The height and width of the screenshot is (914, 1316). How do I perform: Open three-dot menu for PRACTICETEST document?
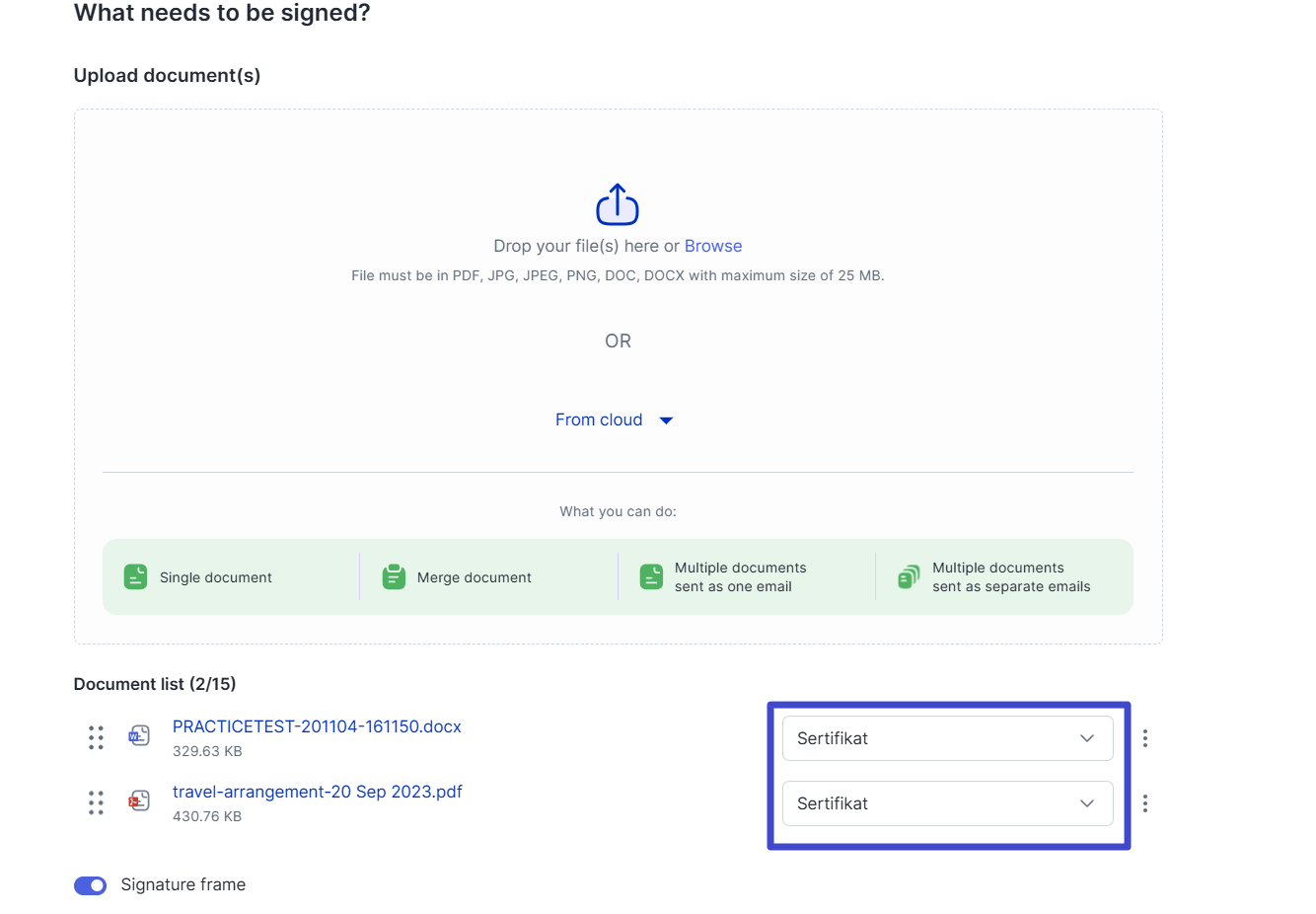pos(1144,738)
